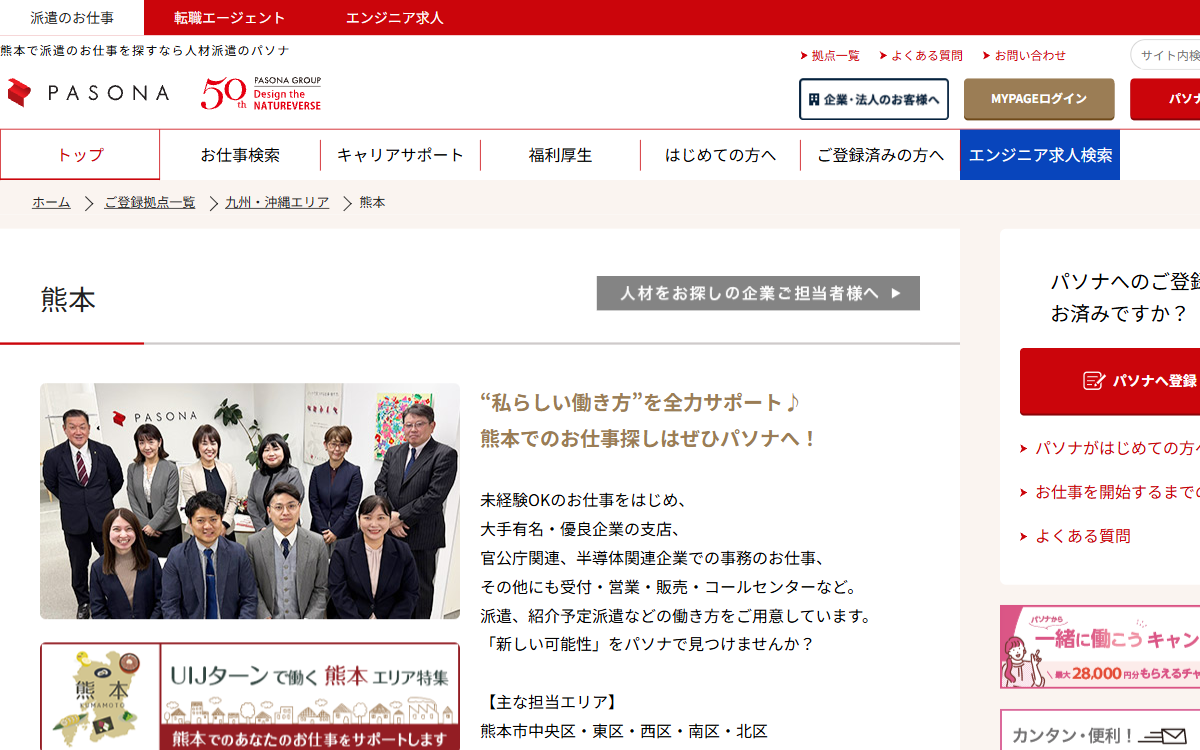Image resolution: width=1200 pixels, height=750 pixels.
Task: Click the PASONA logo
Action: [88, 93]
